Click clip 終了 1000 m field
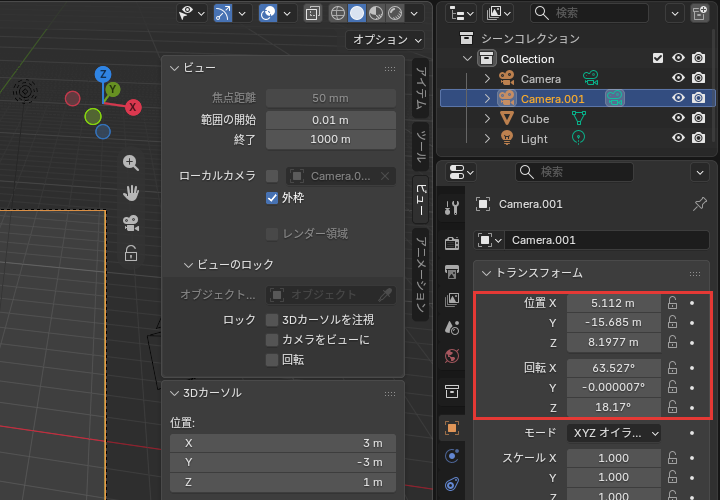The height and width of the screenshot is (500, 720). 331,140
